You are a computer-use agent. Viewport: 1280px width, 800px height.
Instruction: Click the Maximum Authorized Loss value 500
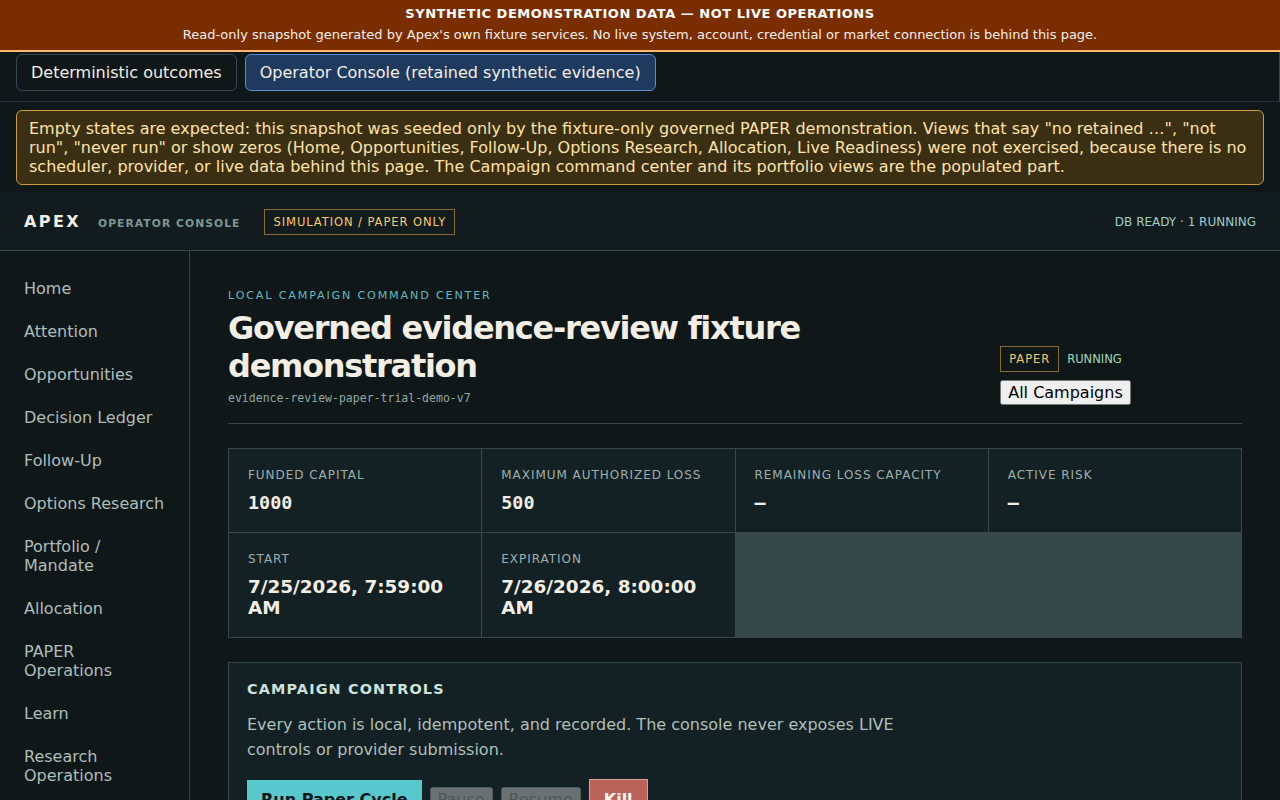click(518, 503)
